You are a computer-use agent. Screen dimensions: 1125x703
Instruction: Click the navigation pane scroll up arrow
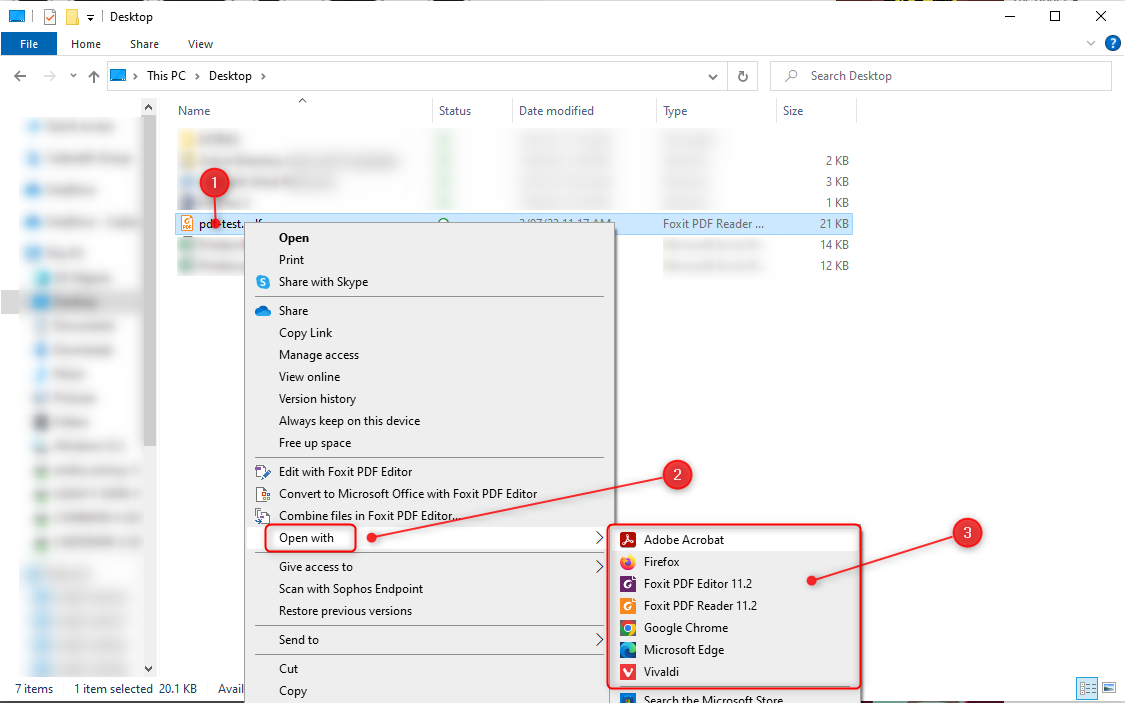[149, 108]
